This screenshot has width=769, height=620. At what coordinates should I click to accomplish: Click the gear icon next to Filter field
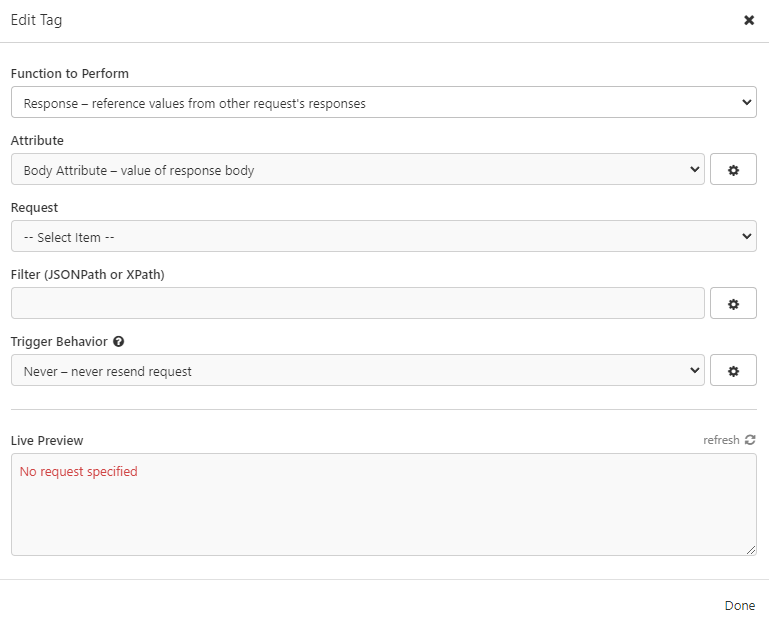[x=733, y=303]
